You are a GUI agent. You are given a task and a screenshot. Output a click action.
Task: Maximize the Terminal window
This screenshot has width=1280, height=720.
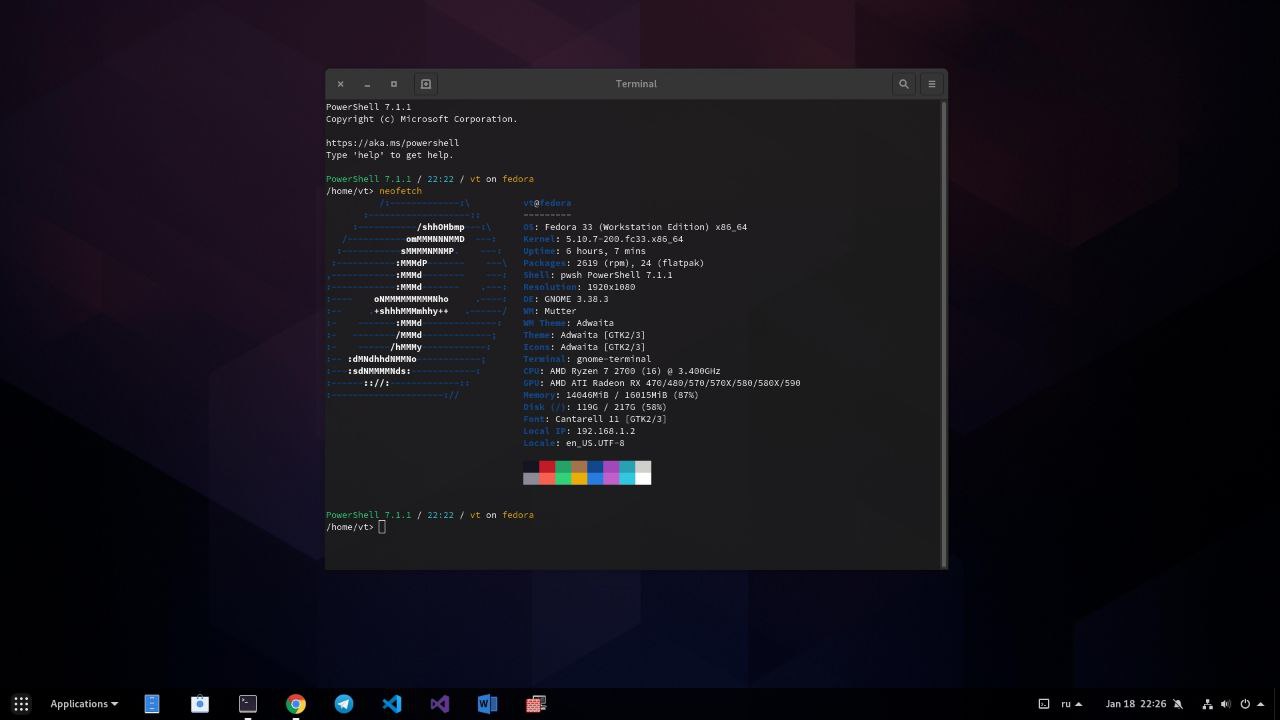tap(394, 84)
